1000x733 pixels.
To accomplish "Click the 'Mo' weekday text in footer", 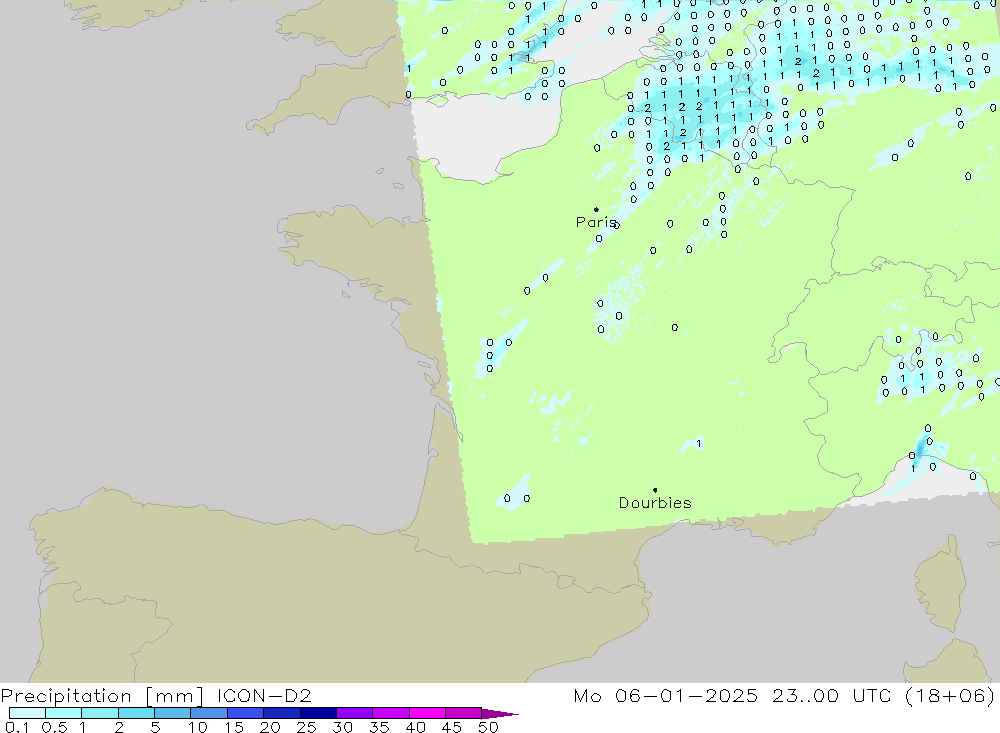I will [x=587, y=696].
